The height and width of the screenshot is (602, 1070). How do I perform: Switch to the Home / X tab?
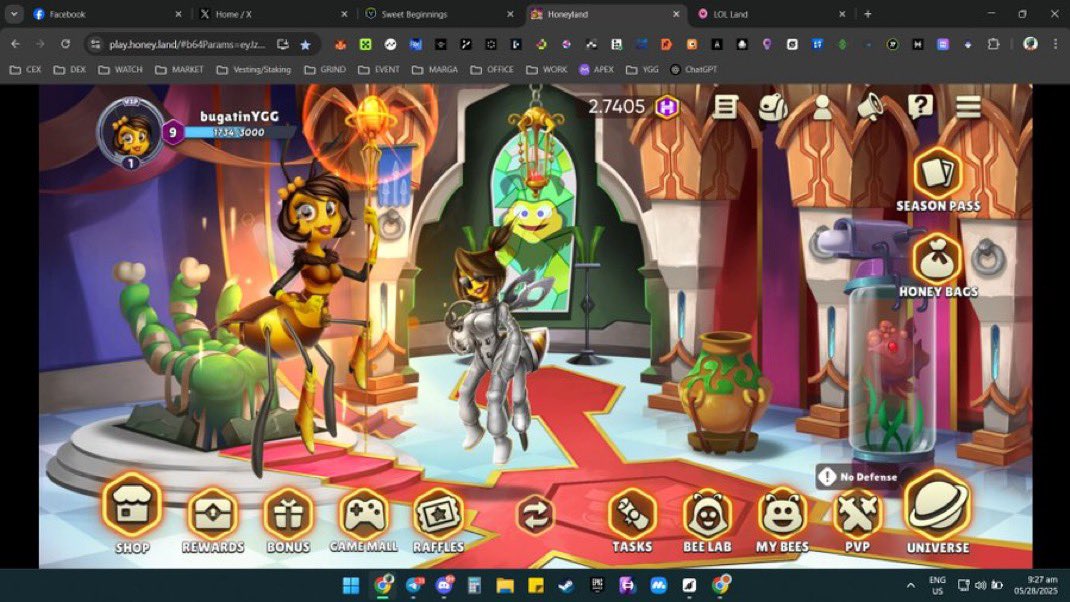point(273,14)
